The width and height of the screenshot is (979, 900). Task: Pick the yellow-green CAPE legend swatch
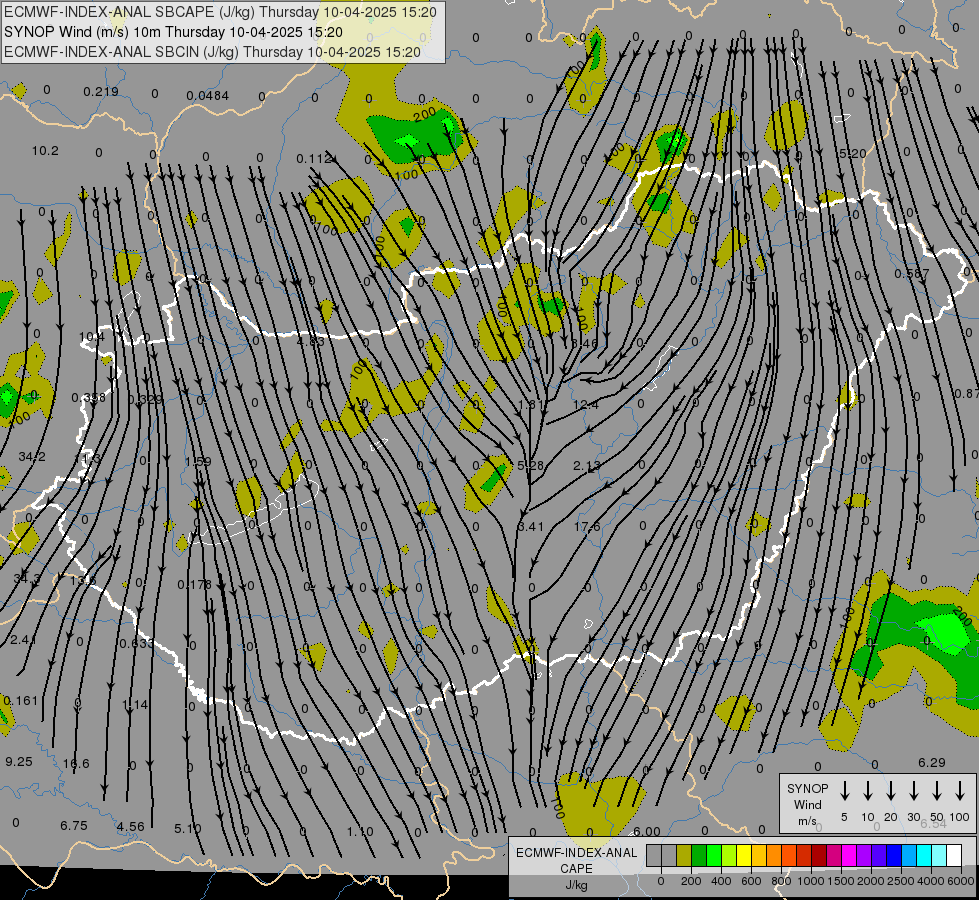(729, 855)
